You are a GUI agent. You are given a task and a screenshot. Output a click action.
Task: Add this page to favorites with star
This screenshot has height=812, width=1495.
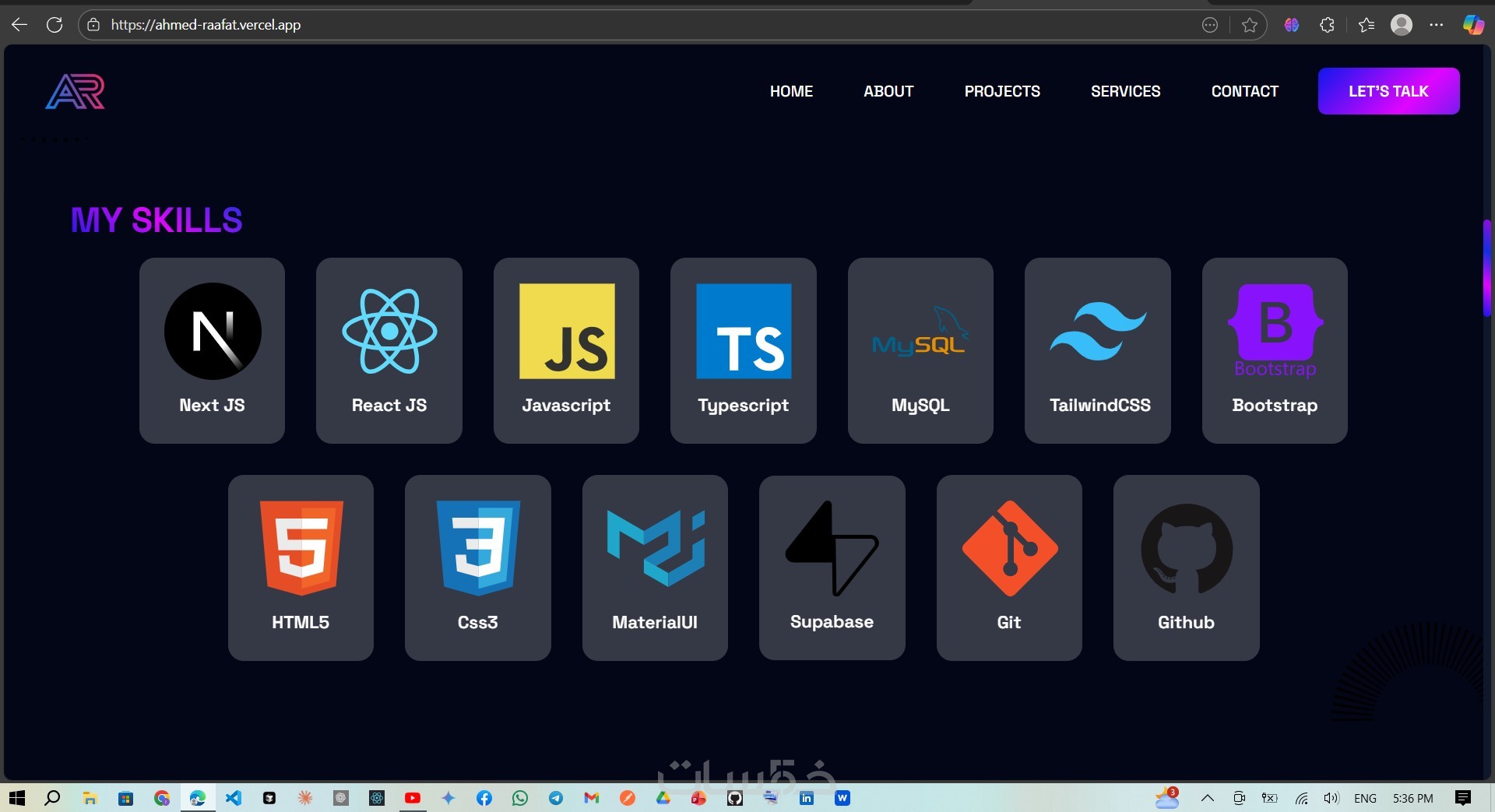1250,25
